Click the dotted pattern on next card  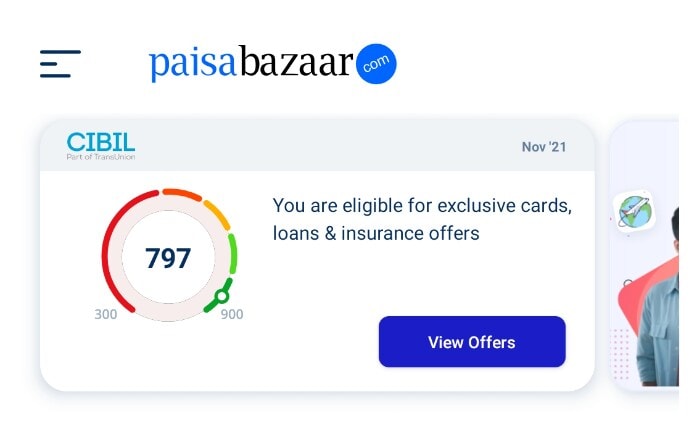pyautogui.click(x=621, y=355)
